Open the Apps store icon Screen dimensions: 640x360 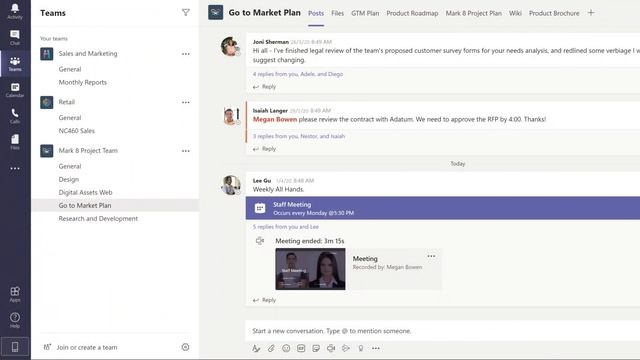click(15, 294)
